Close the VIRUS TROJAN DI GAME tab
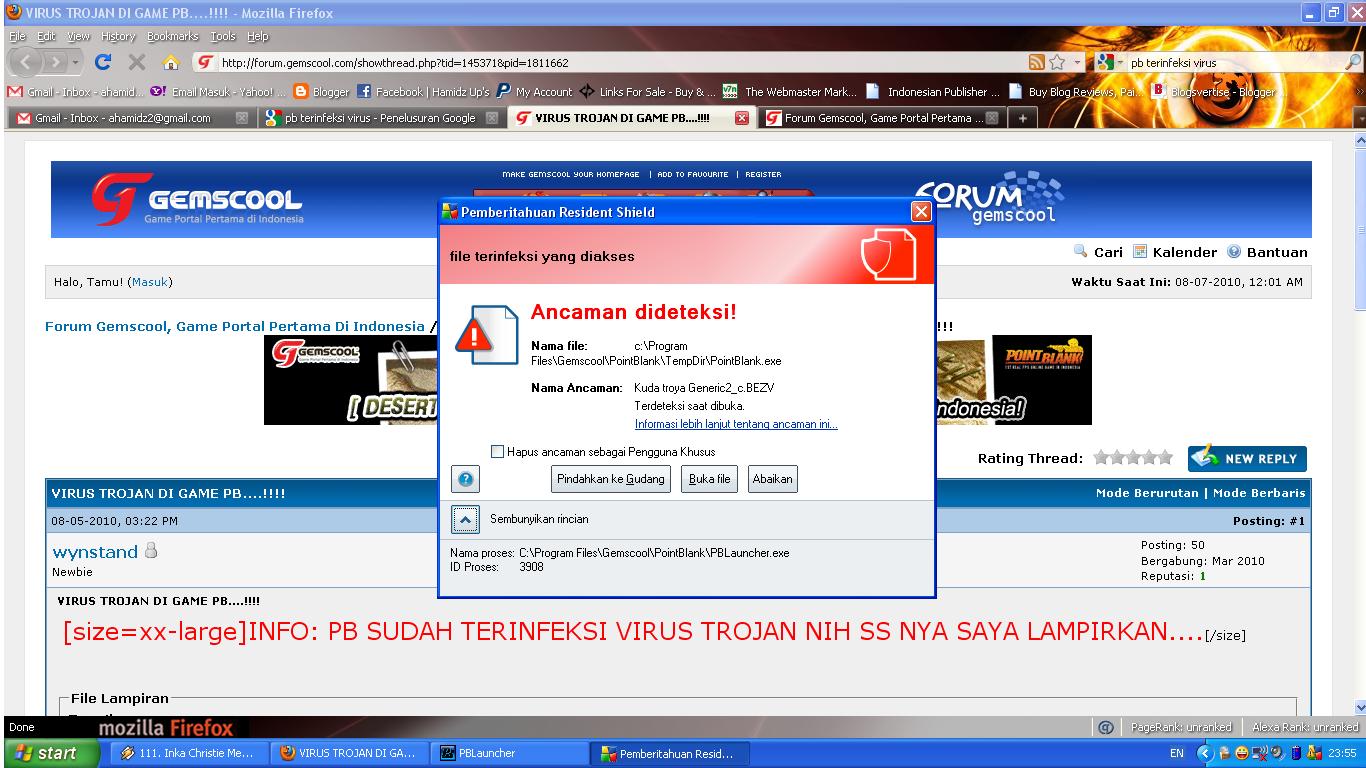Viewport: 1366px width, 768px height. tap(742, 118)
